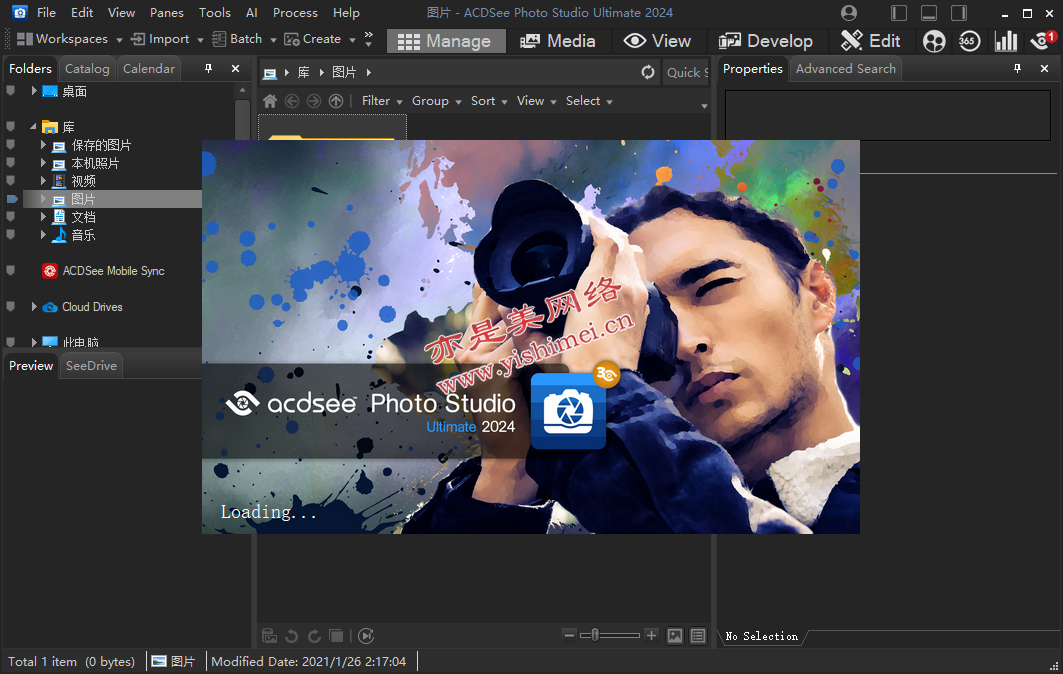Click the thumbnail zoom slider handle
The height and width of the screenshot is (674, 1063).
point(595,635)
